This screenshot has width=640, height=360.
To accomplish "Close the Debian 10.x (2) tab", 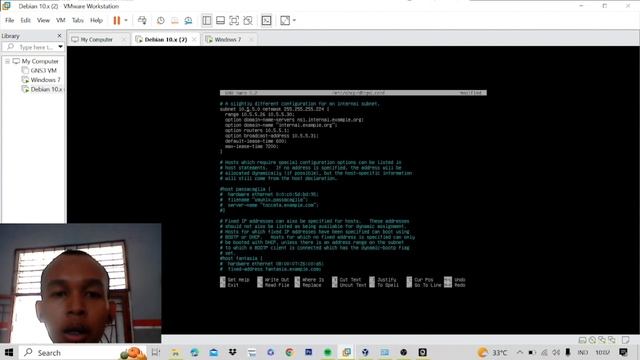I will tap(194, 40).
